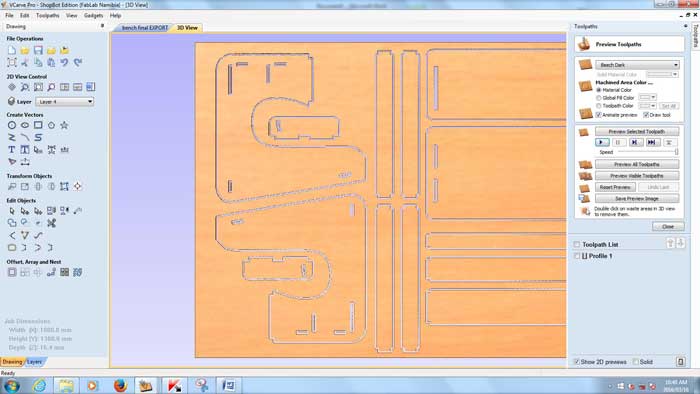Open an existing file folder icon
This screenshot has width=700, height=394.
(25, 50)
